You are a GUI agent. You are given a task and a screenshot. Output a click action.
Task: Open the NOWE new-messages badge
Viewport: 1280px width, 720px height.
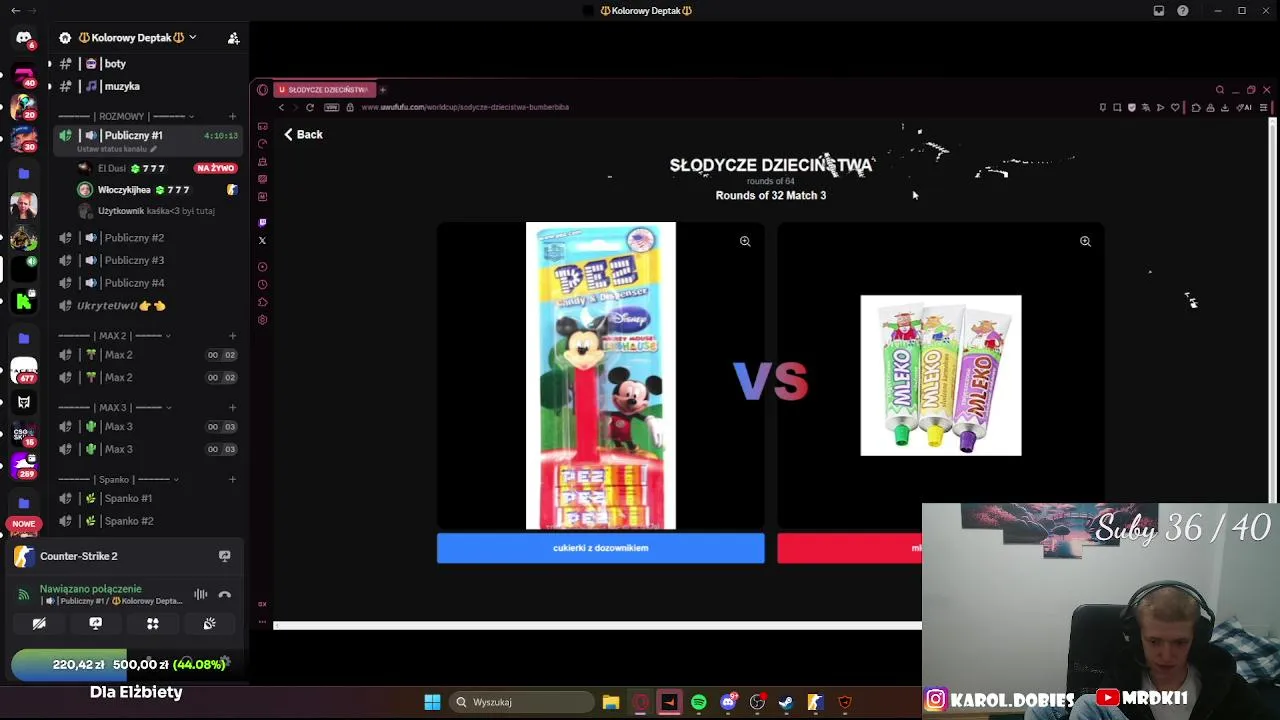[24, 524]
